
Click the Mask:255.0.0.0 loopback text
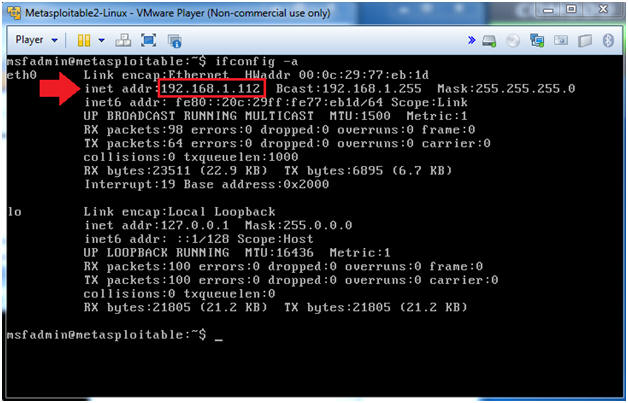click(298, 225)
